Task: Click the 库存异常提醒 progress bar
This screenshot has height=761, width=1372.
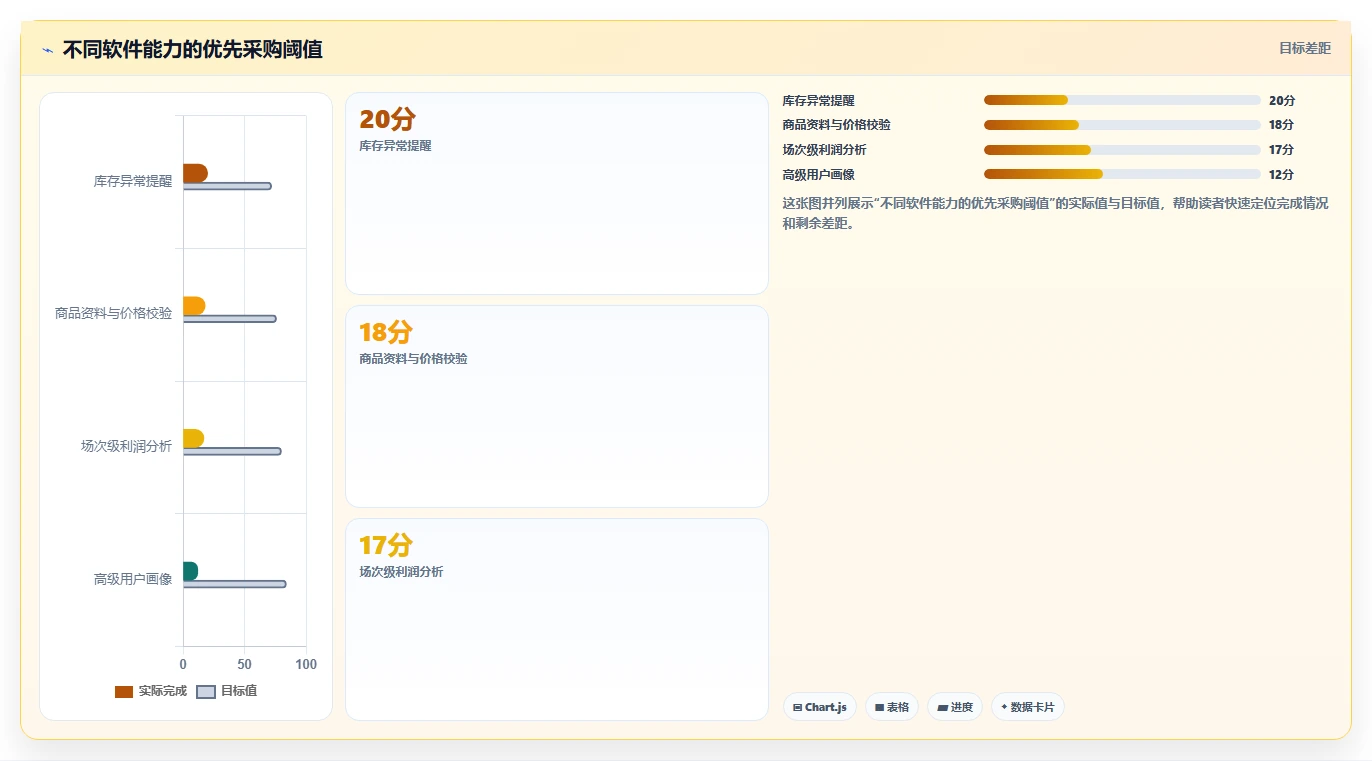Action: coord(1122,100)
